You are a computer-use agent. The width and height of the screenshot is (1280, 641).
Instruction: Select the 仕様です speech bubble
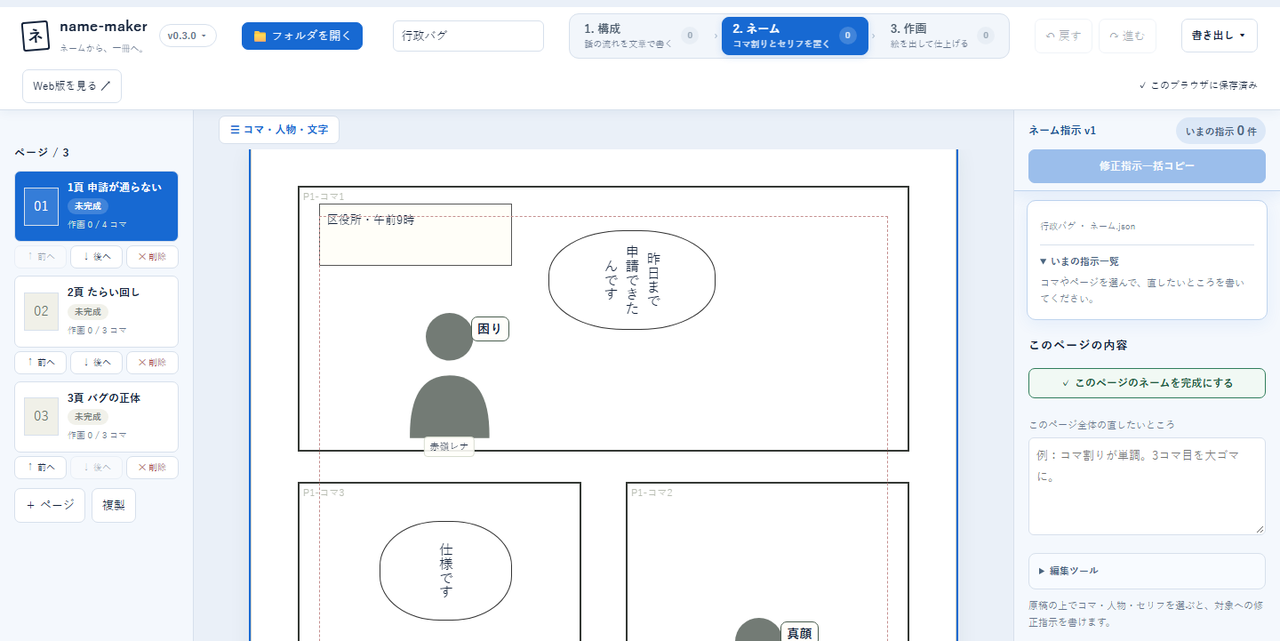446,571
